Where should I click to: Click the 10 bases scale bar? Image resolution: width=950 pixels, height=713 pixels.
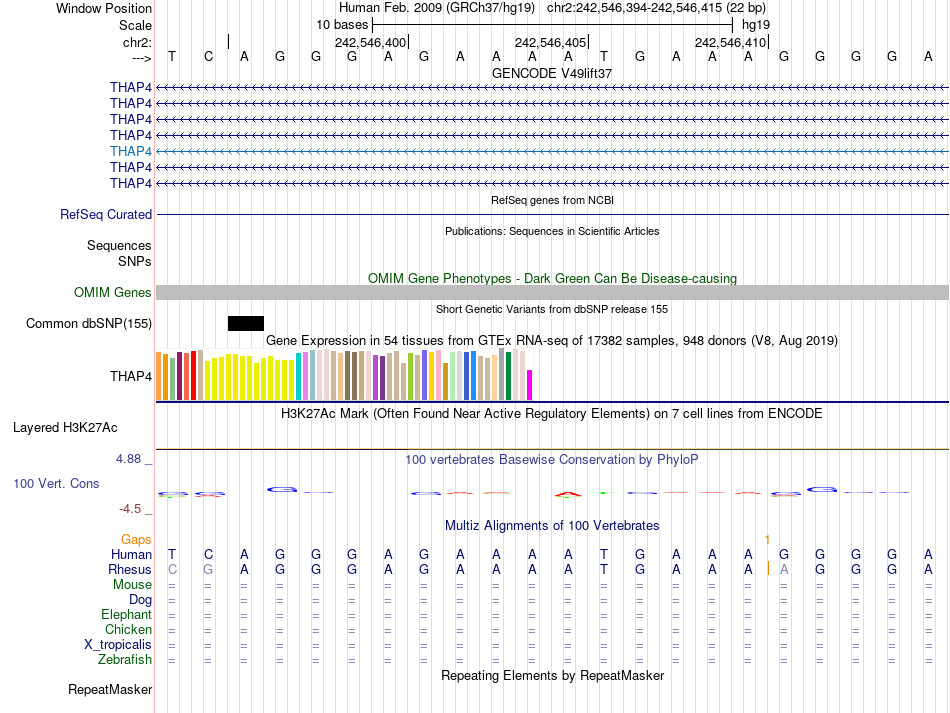tap(553, 25)
